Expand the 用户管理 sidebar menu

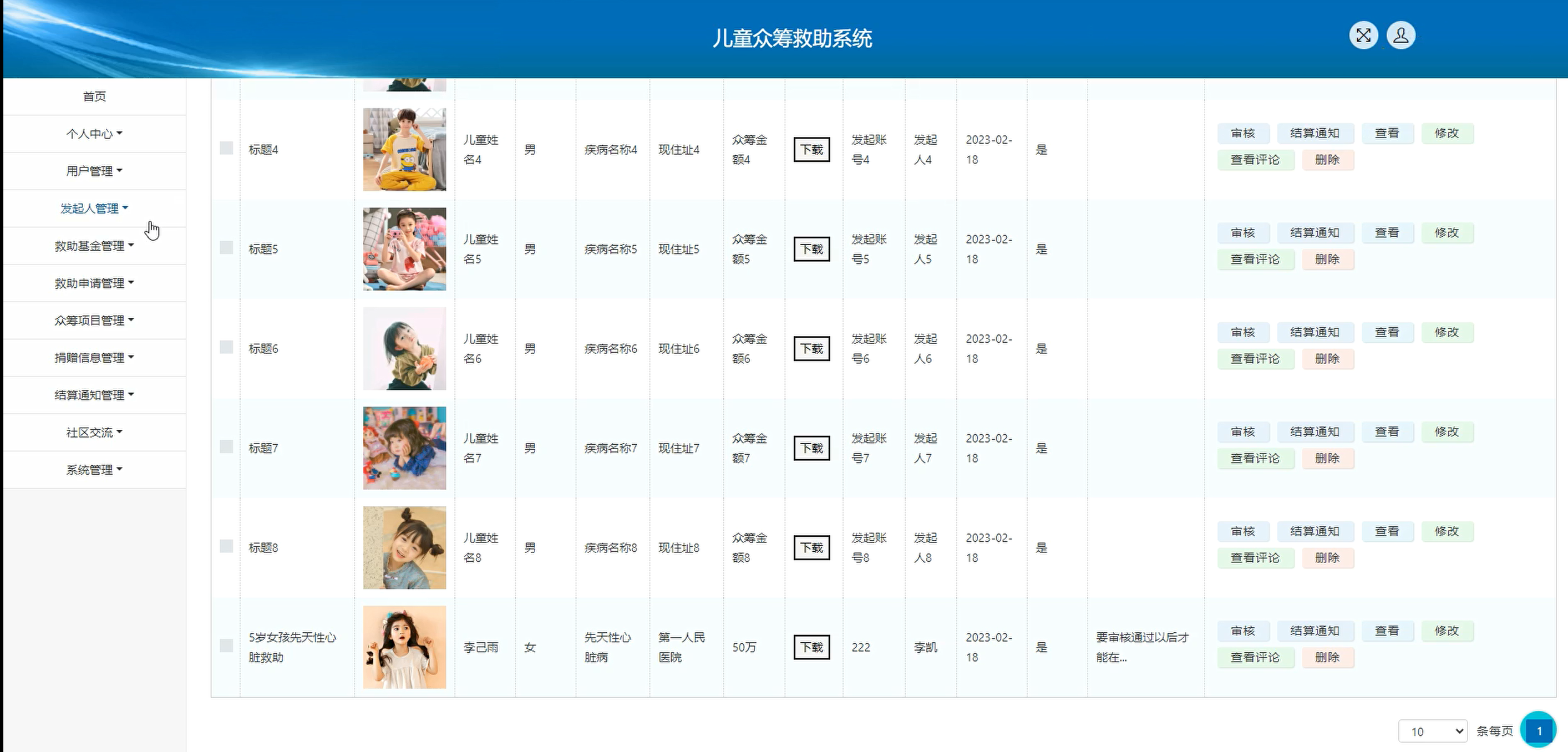click(x=94, y=171)
